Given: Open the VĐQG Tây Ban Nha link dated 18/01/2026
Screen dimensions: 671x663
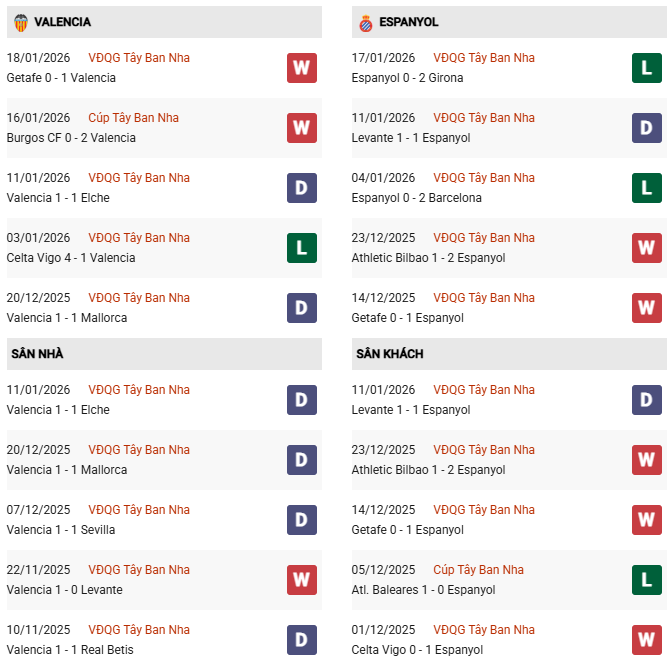Looking at the screenshot, I should [139, 58].
